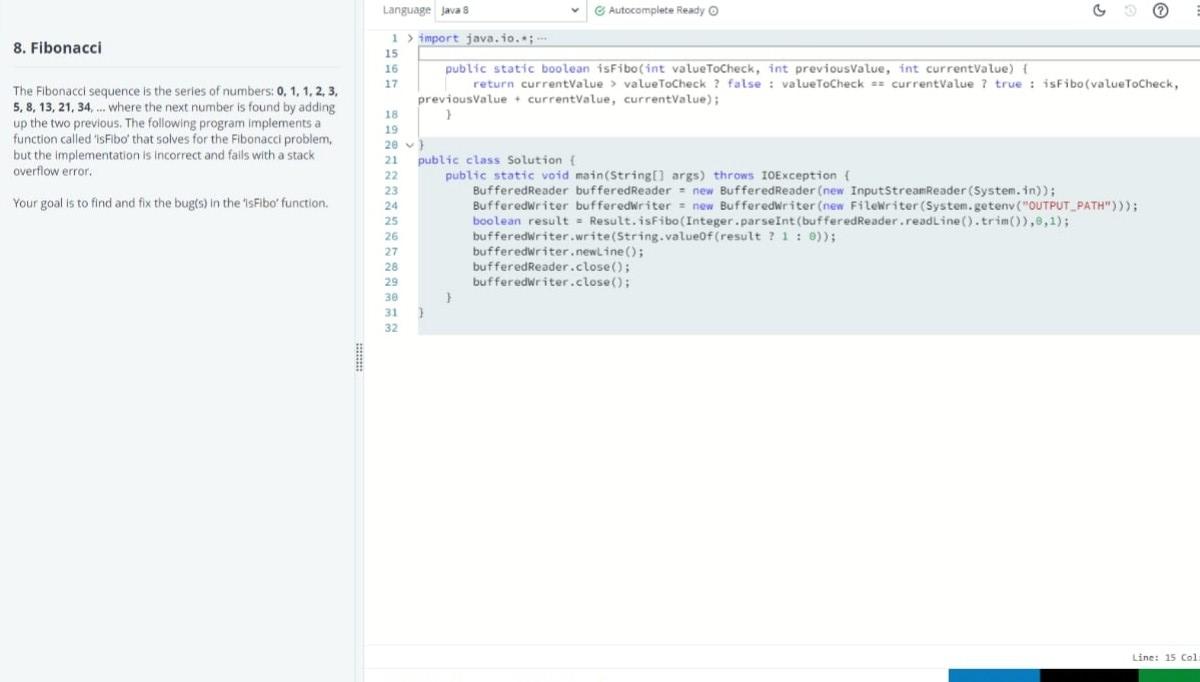Click bufferedWriter.newLine(); on line 27
The width and height of the screenshot is (1200, 682).
[558, 251]
